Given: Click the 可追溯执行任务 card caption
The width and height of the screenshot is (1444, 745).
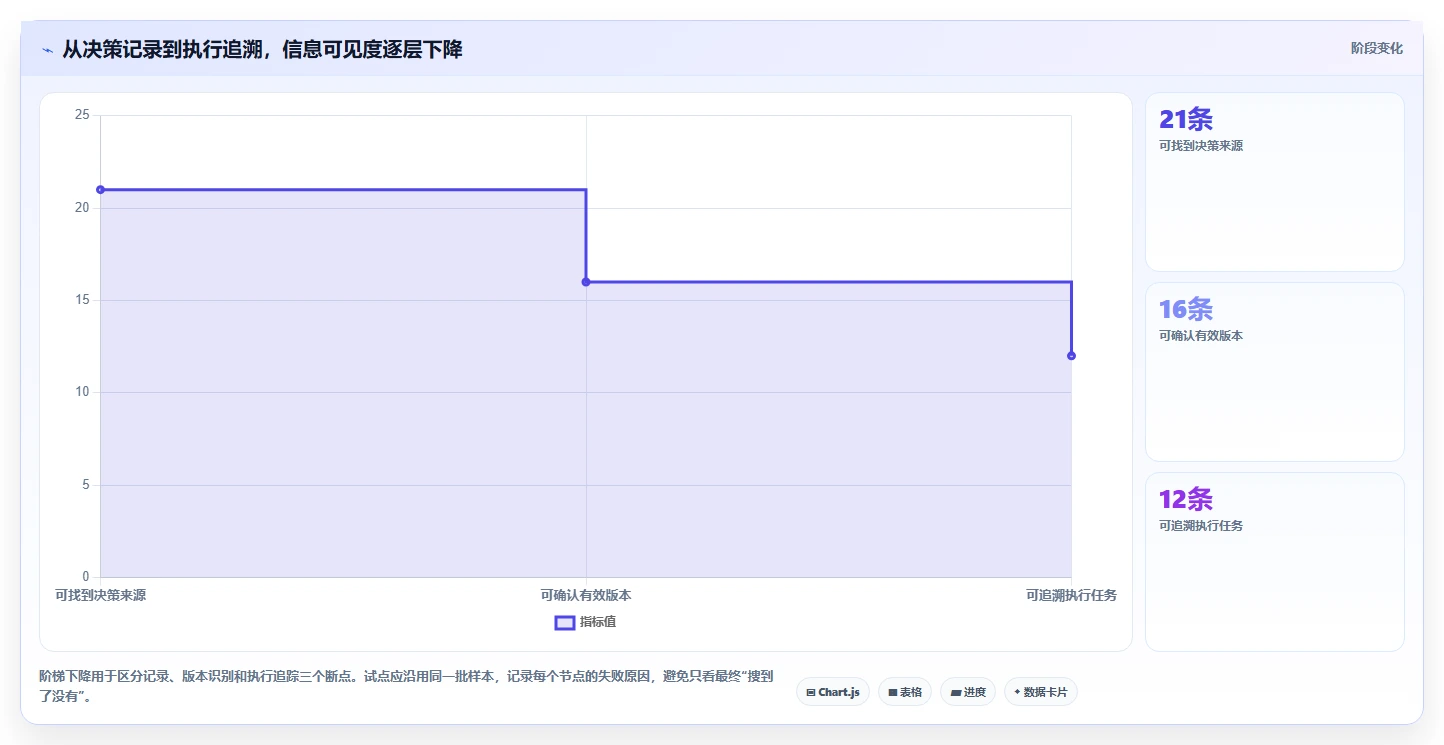Looking at the screenshot, I should (x=1201, y=526).
